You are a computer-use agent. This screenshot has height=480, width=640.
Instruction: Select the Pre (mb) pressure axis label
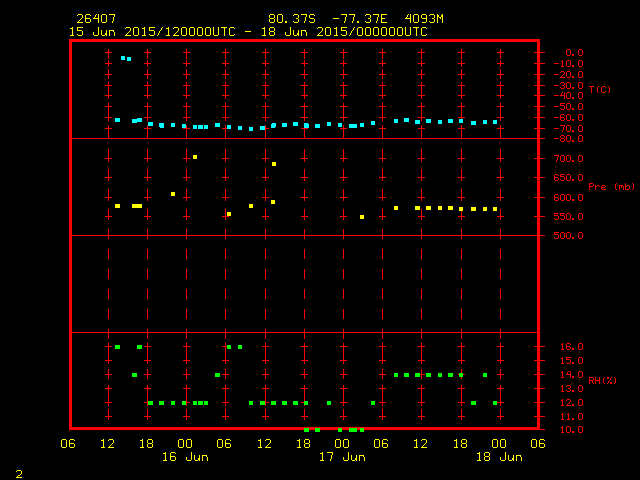pyautogui.click(x=610, y=186)
